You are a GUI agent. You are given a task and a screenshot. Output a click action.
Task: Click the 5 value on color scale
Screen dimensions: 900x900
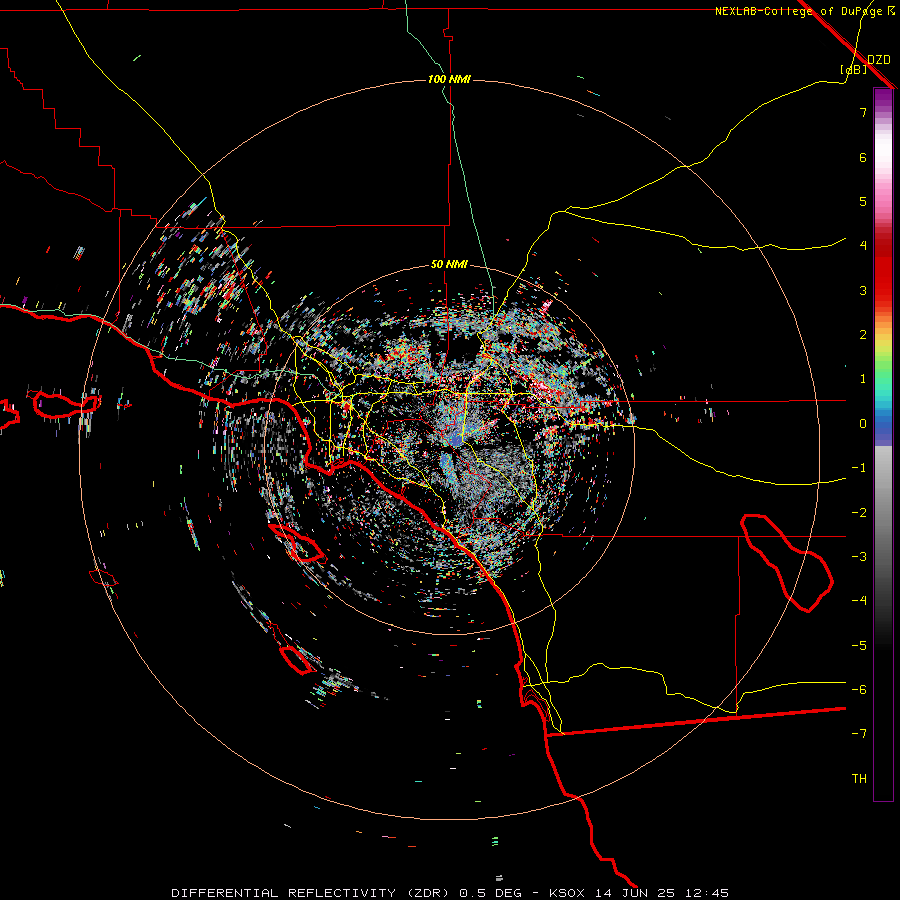(863, 201)
